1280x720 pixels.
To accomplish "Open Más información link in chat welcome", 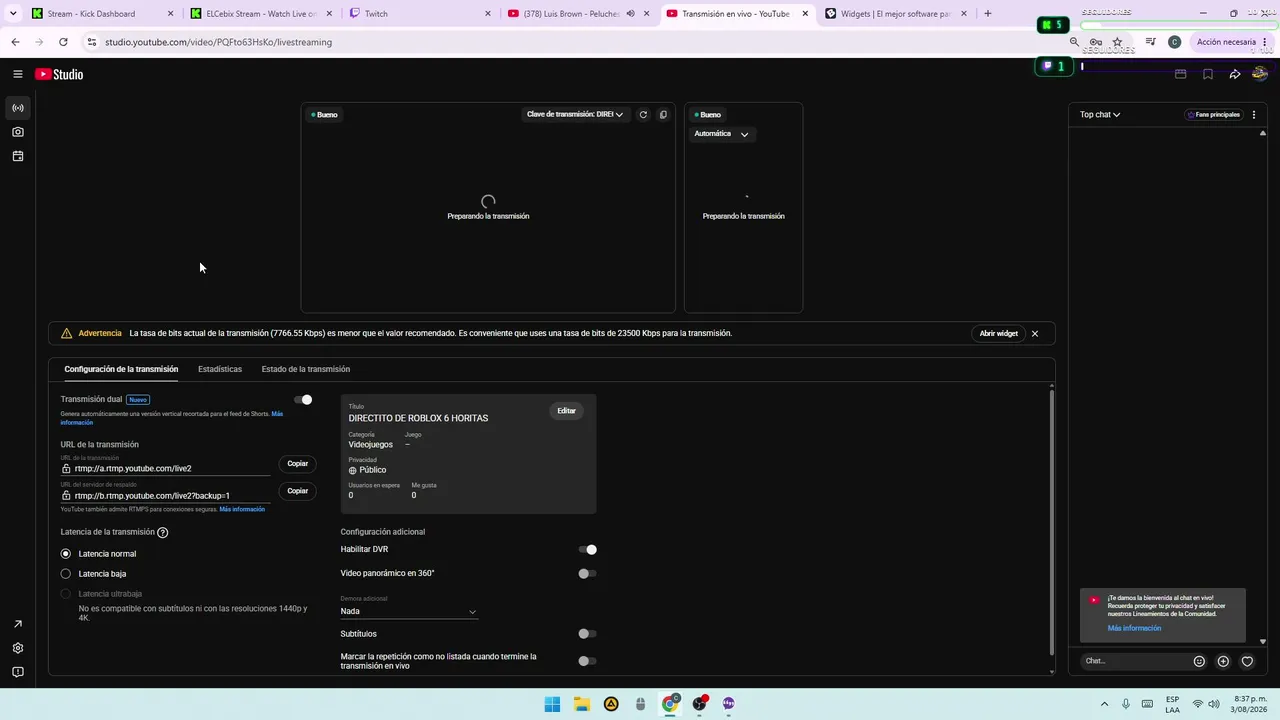I will pyautogui.click(x=1134, y=628).
